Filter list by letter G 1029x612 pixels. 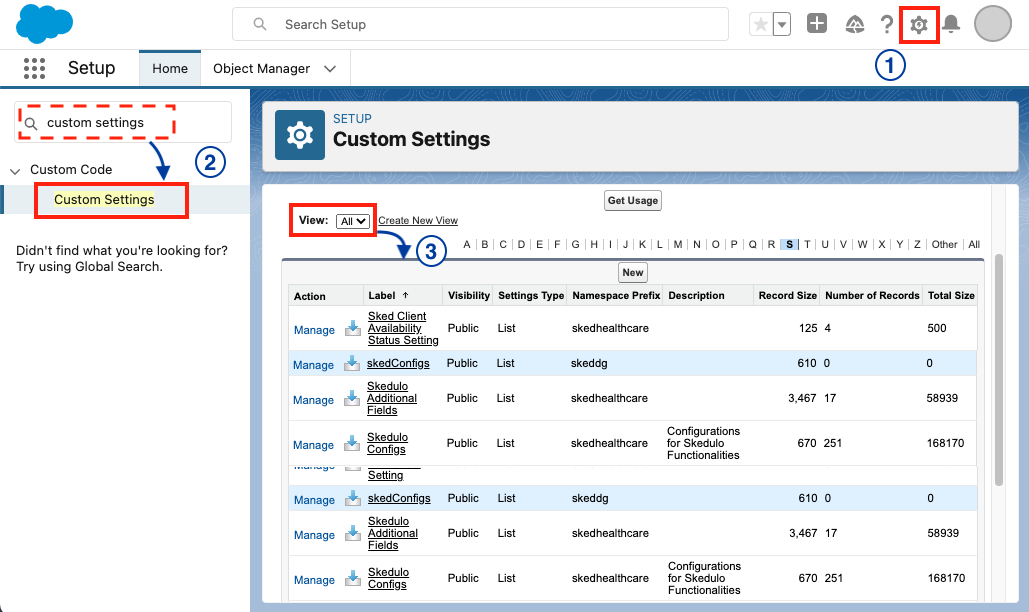(576, 245)
